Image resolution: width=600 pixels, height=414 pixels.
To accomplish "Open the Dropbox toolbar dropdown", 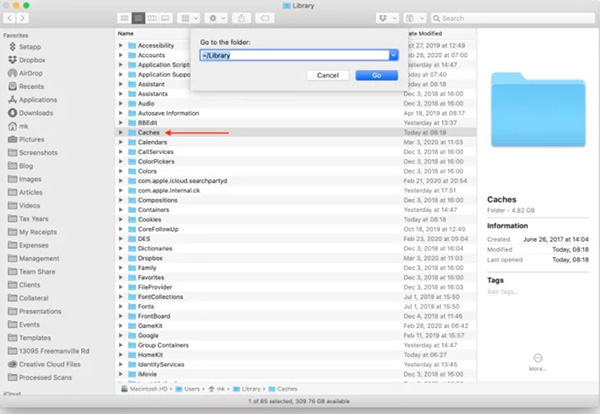I will [x=388, y=18].
